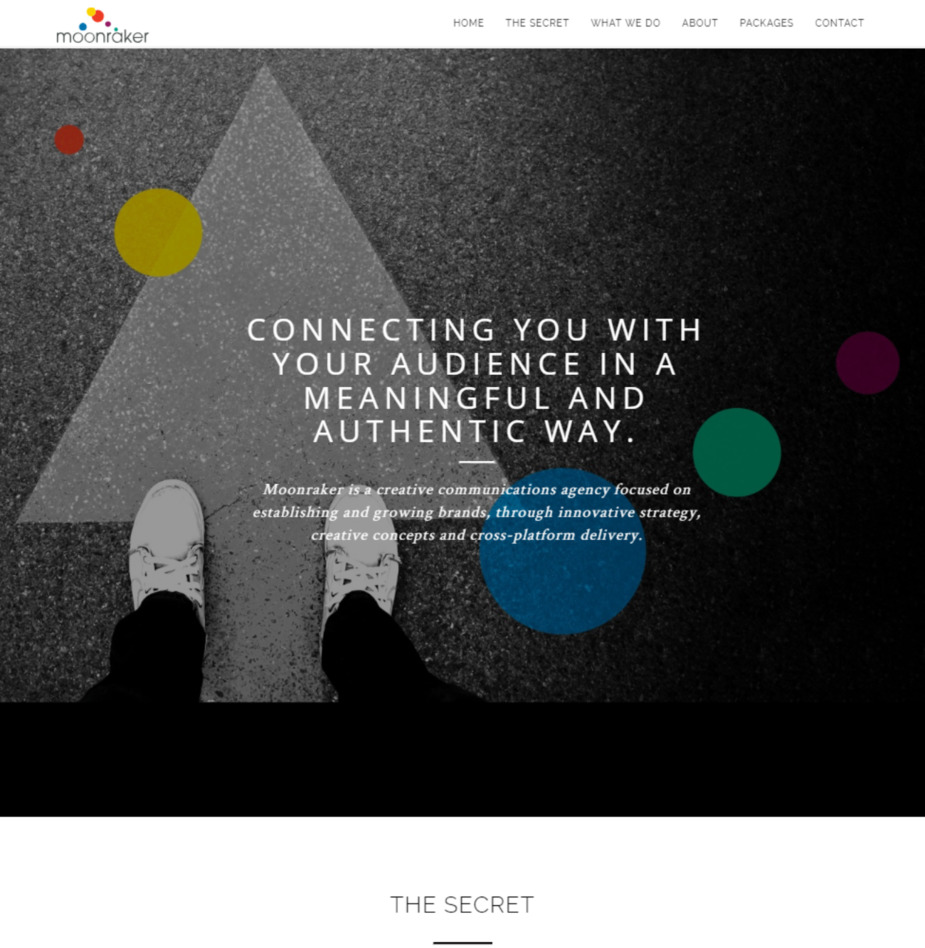Click the large blue circle
Screen dimensions: 925x948
point(562,551)
